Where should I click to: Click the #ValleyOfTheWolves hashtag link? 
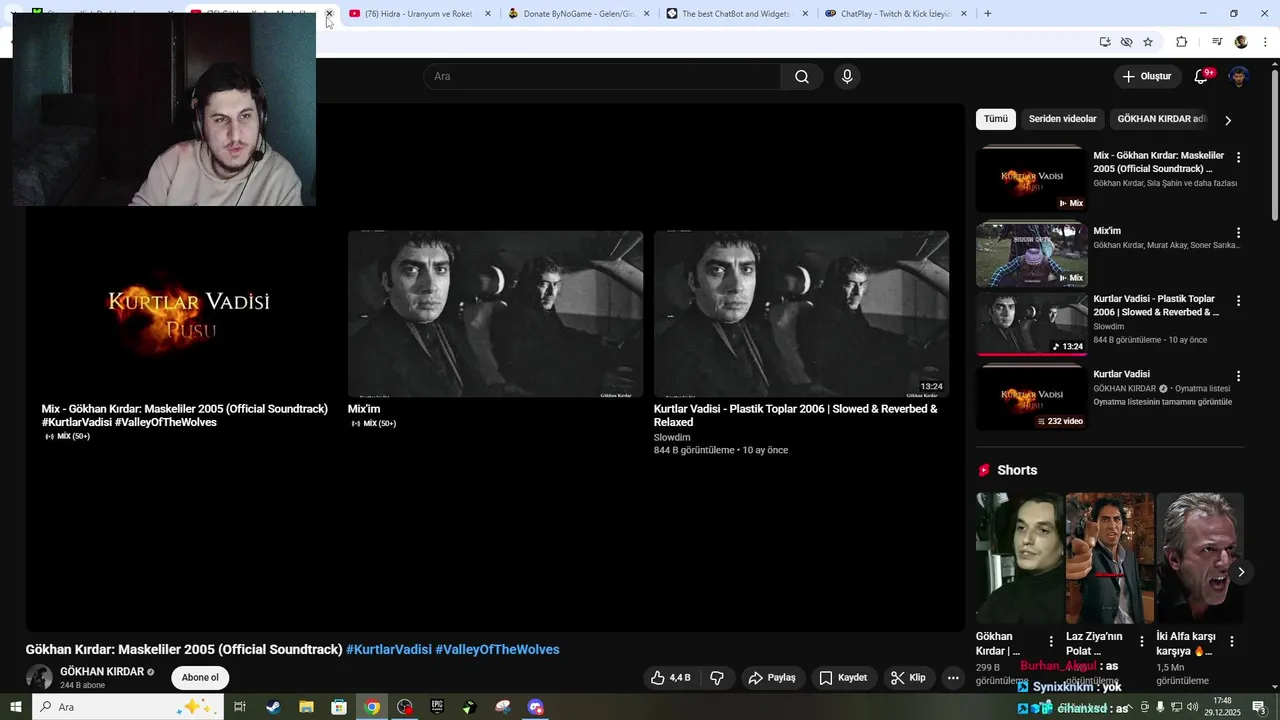tap(497, 650)
